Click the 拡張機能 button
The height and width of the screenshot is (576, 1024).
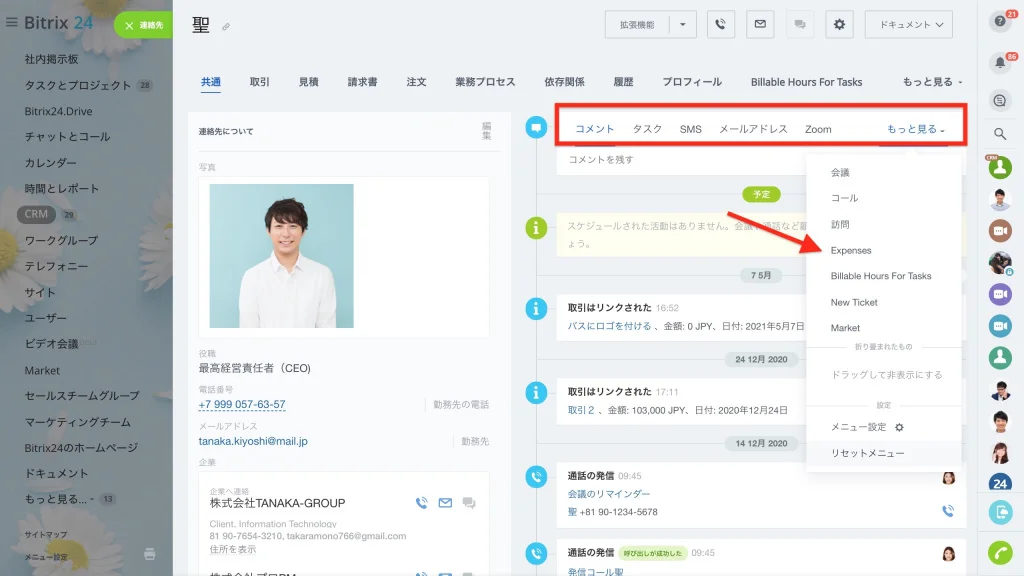tap(637, 25)
